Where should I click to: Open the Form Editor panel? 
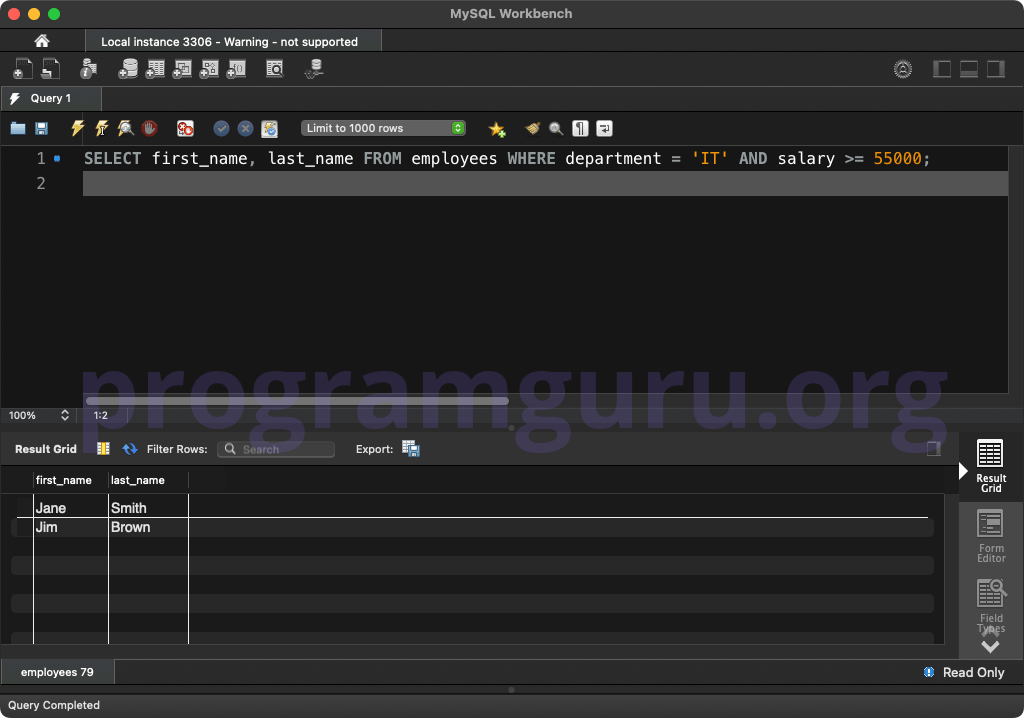point(991,536)
